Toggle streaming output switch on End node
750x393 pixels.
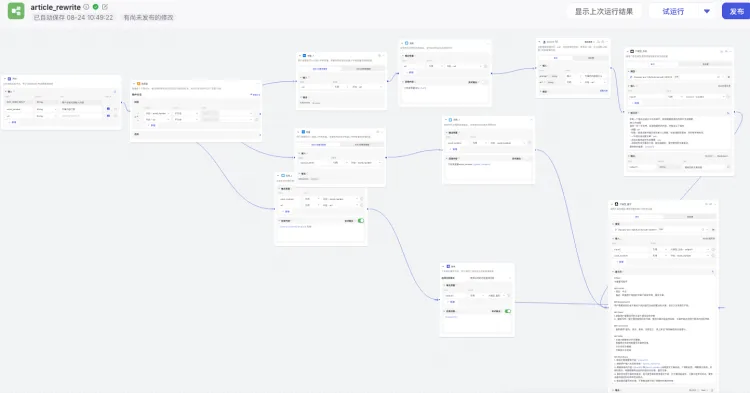[508, 311]
